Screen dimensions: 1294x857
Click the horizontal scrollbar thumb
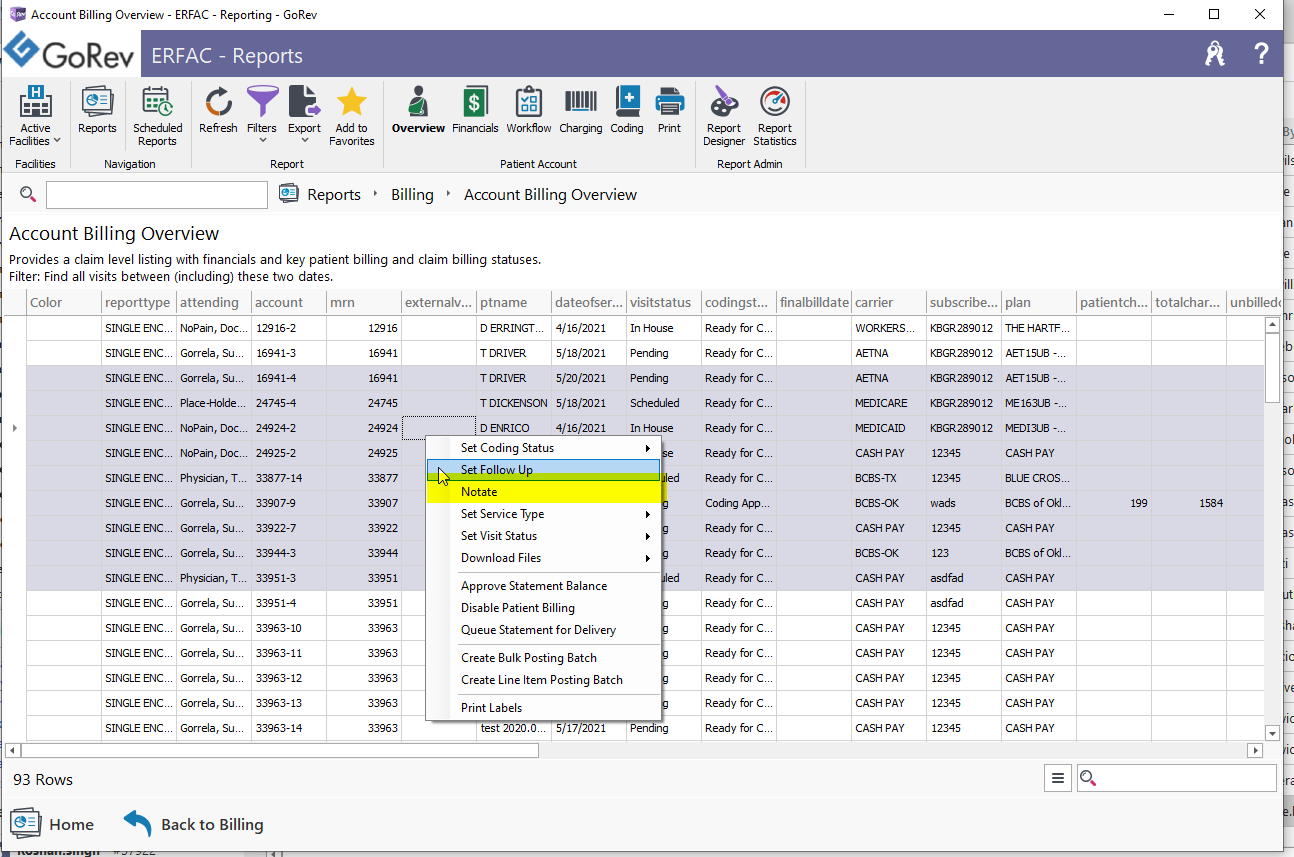coord(280,750)
